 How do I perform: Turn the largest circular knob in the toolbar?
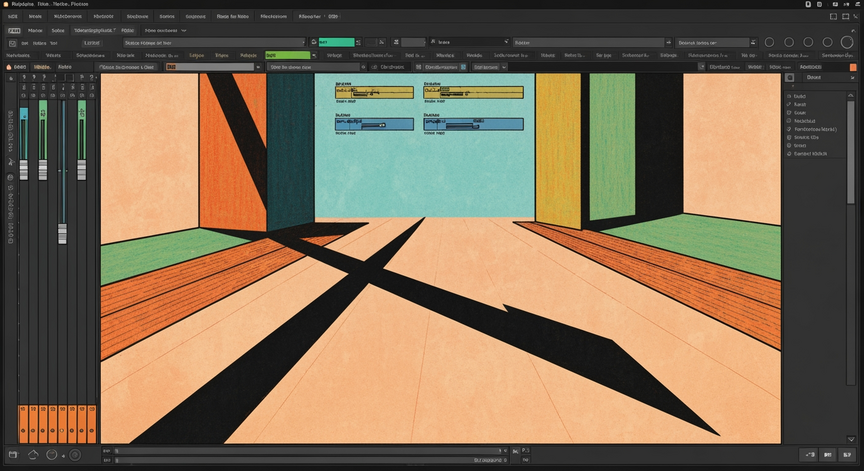[847, 42]
